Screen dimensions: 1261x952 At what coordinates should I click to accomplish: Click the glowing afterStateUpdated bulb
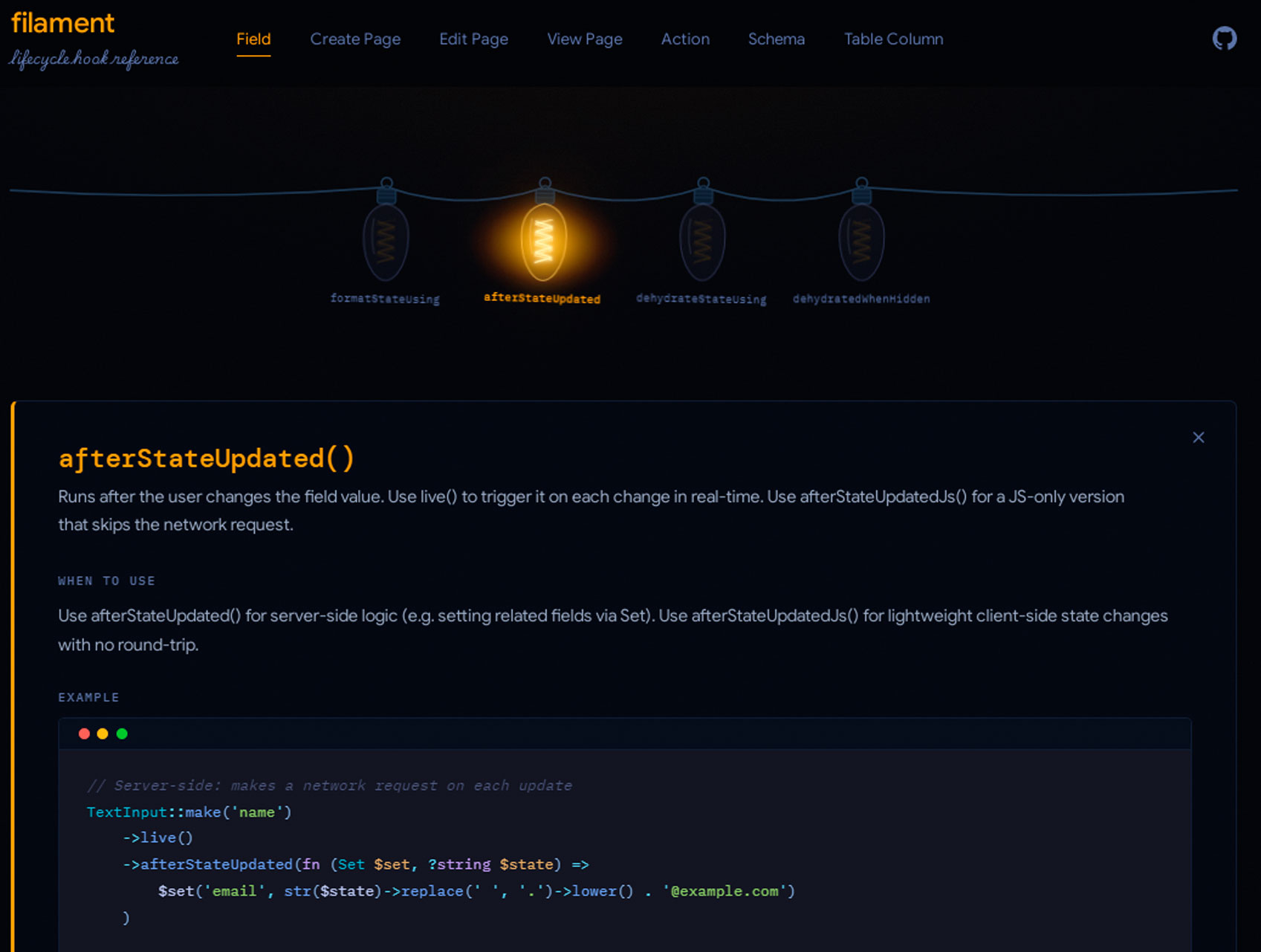(x=544, y=242)
